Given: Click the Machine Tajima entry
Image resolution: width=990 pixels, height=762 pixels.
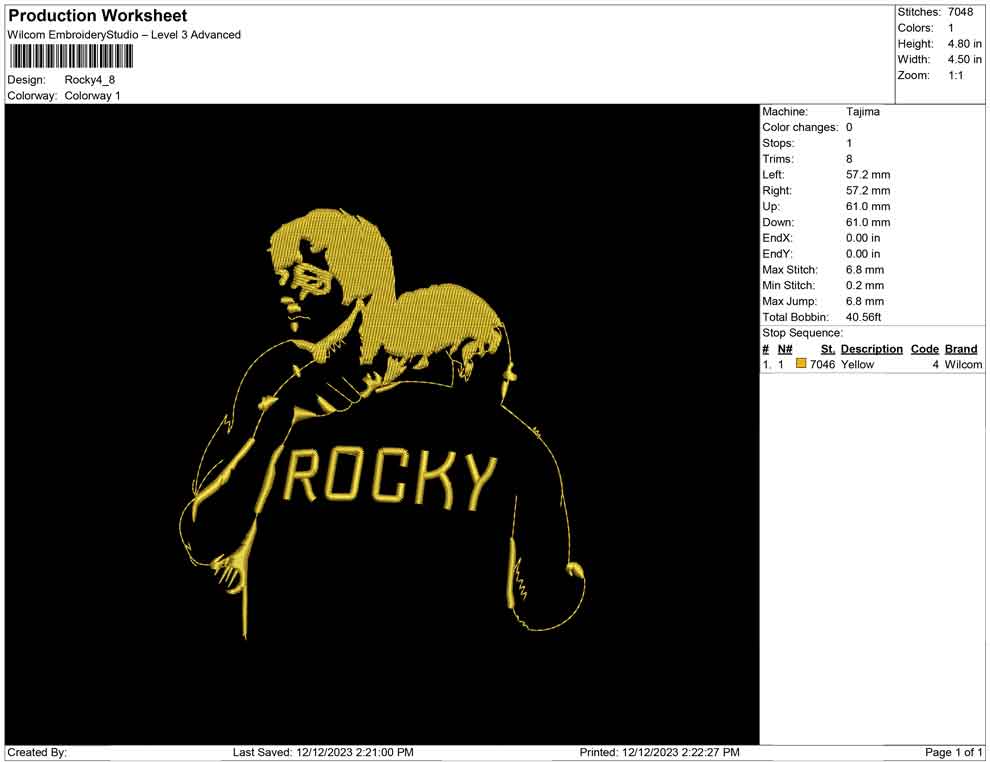Looking at the screenshot, I should (x=863, y=112).
